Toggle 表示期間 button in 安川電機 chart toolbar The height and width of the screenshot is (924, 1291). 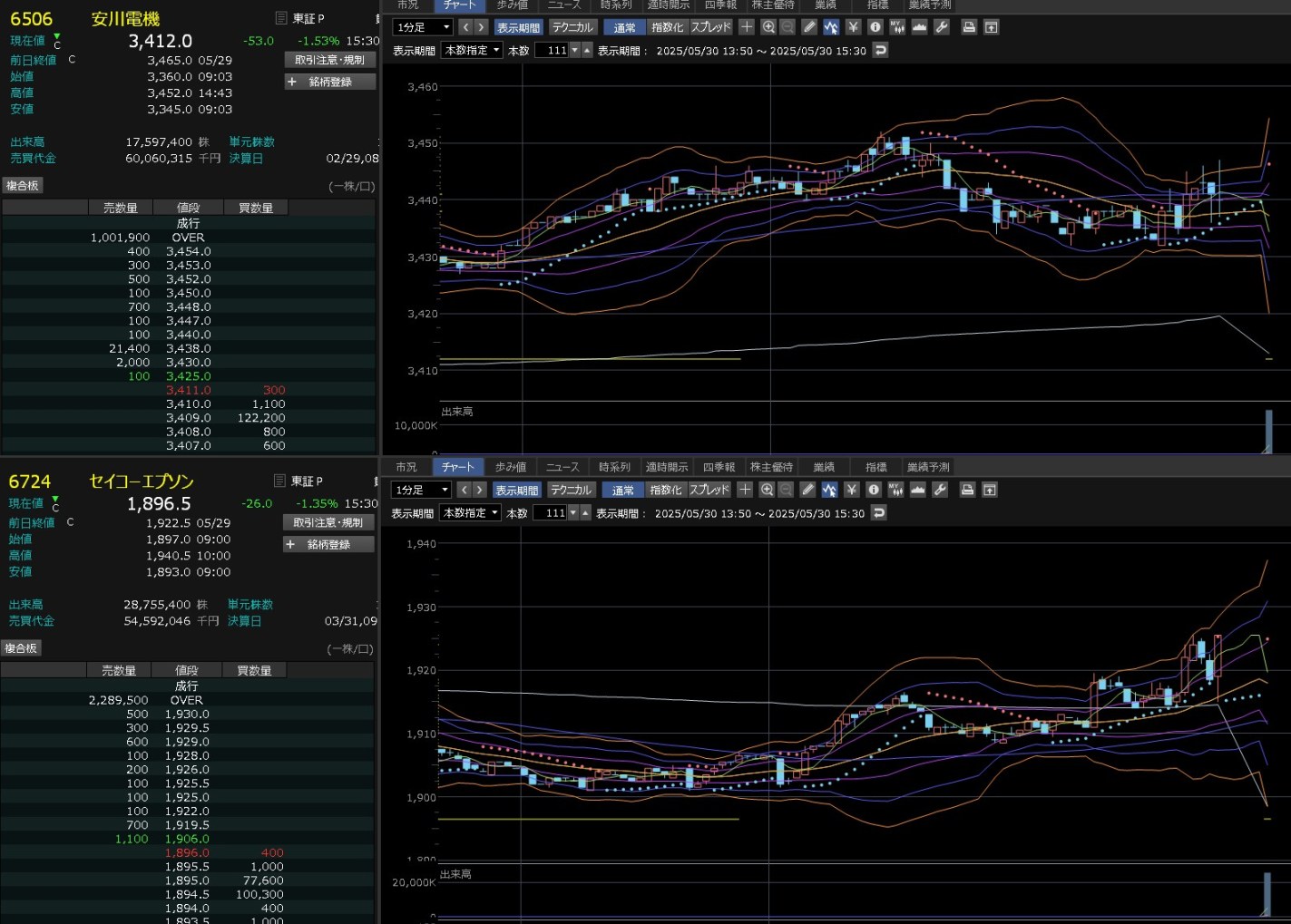519,27
